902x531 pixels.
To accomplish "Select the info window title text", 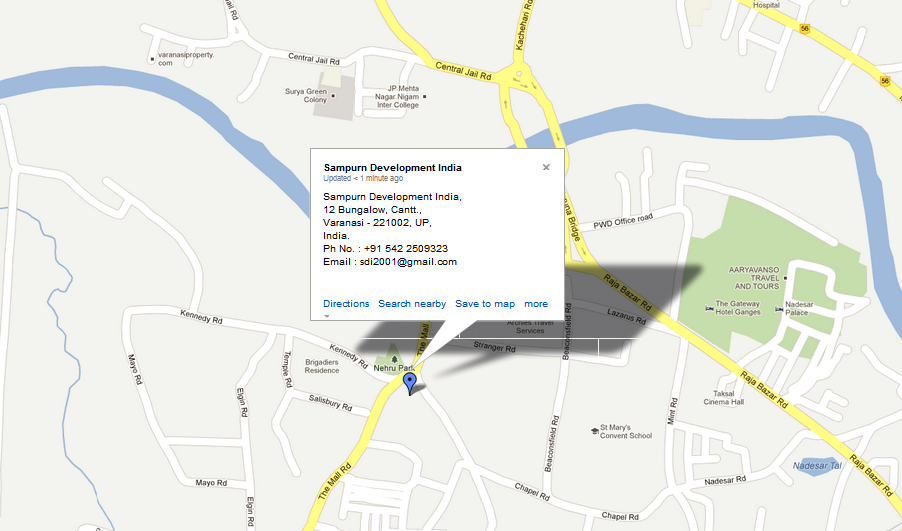I will 392,167.
